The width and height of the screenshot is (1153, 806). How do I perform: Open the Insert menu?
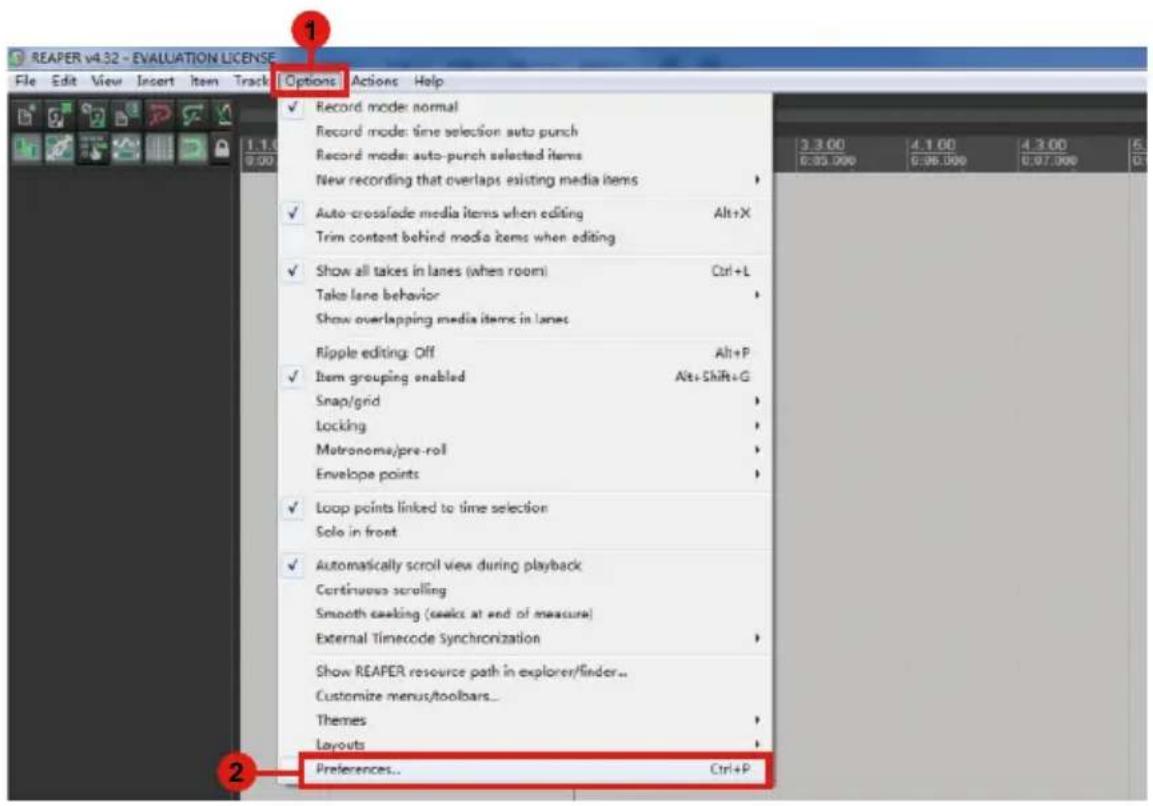[156, 81]
